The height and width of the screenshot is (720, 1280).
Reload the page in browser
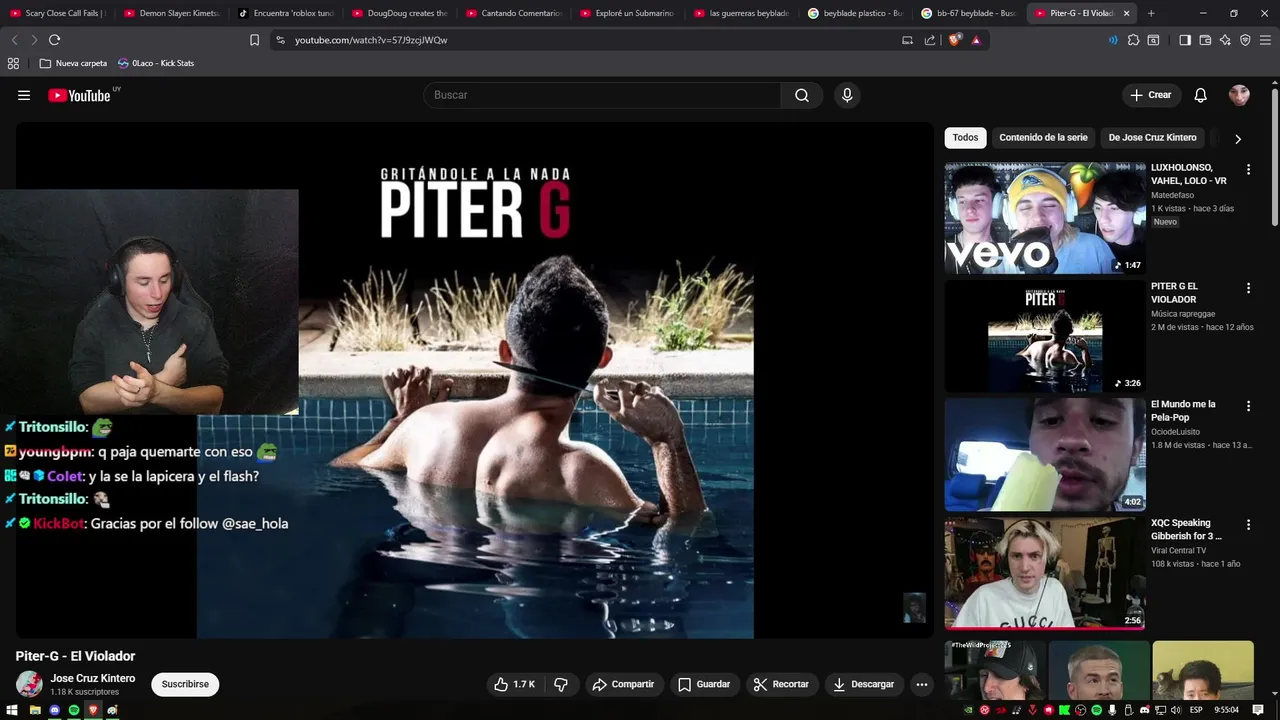click(x=54, y=40)
